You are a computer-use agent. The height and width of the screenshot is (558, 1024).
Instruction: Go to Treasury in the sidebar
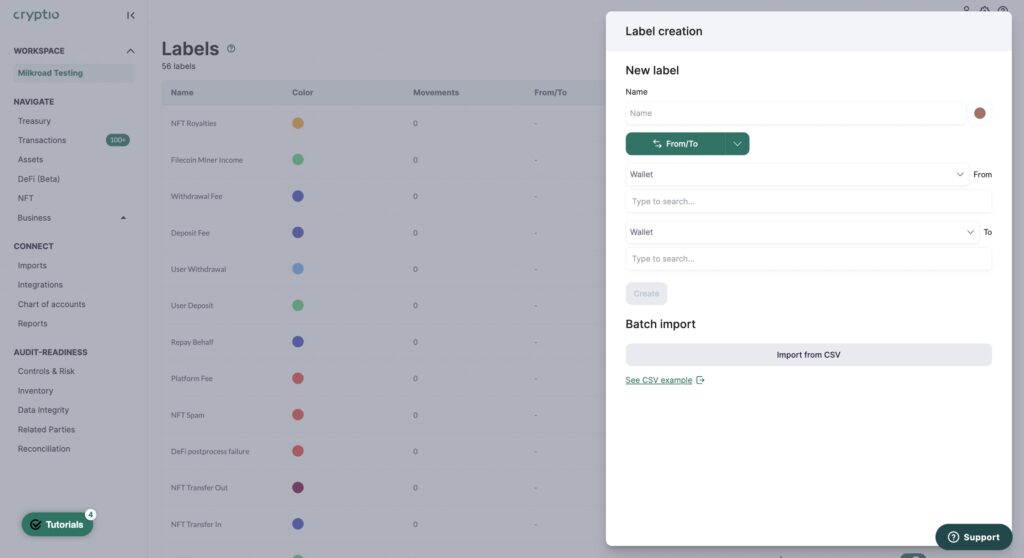34,121
